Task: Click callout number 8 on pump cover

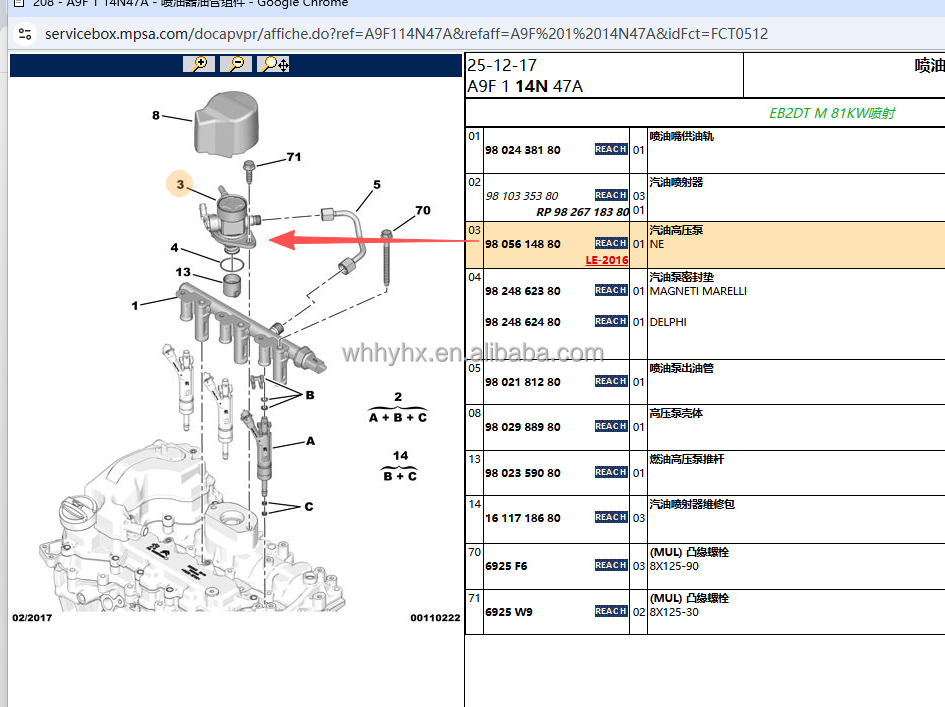Action: tap(155, 115)
